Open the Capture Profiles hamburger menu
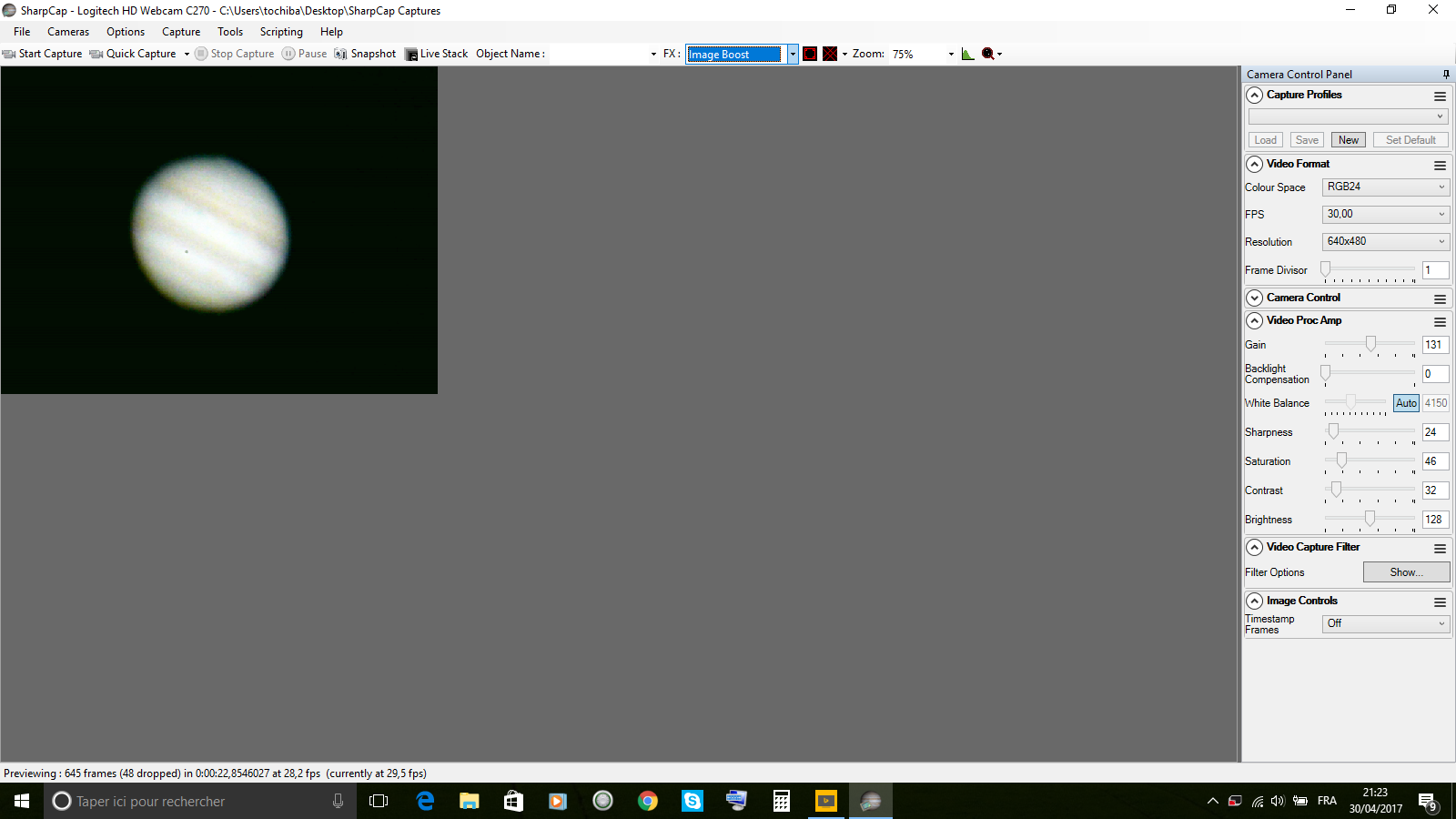This screenshot has height=819, width=1456. (1440, 96)
